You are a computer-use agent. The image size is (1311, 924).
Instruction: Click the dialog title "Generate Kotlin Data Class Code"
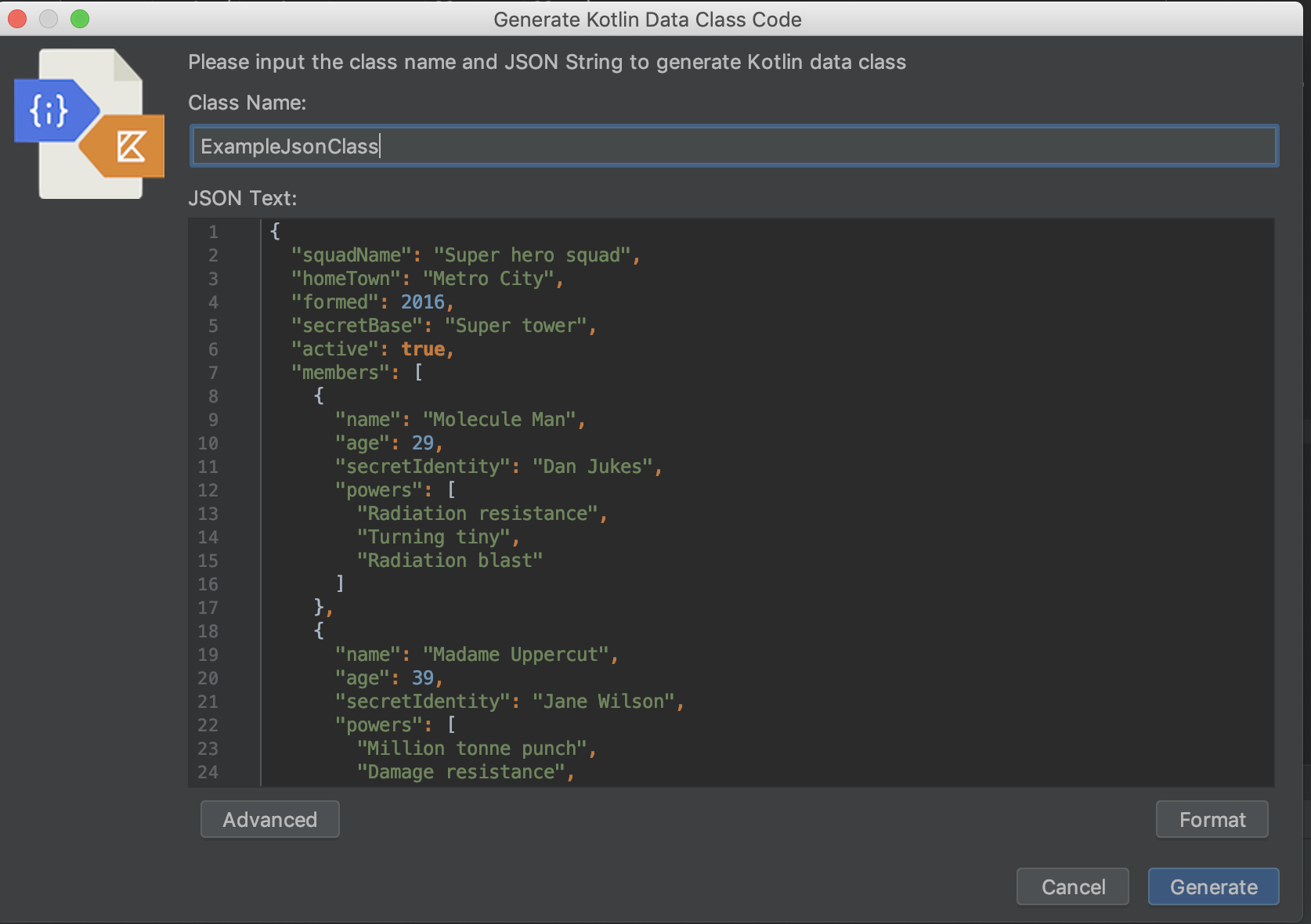tap(648, 20)
